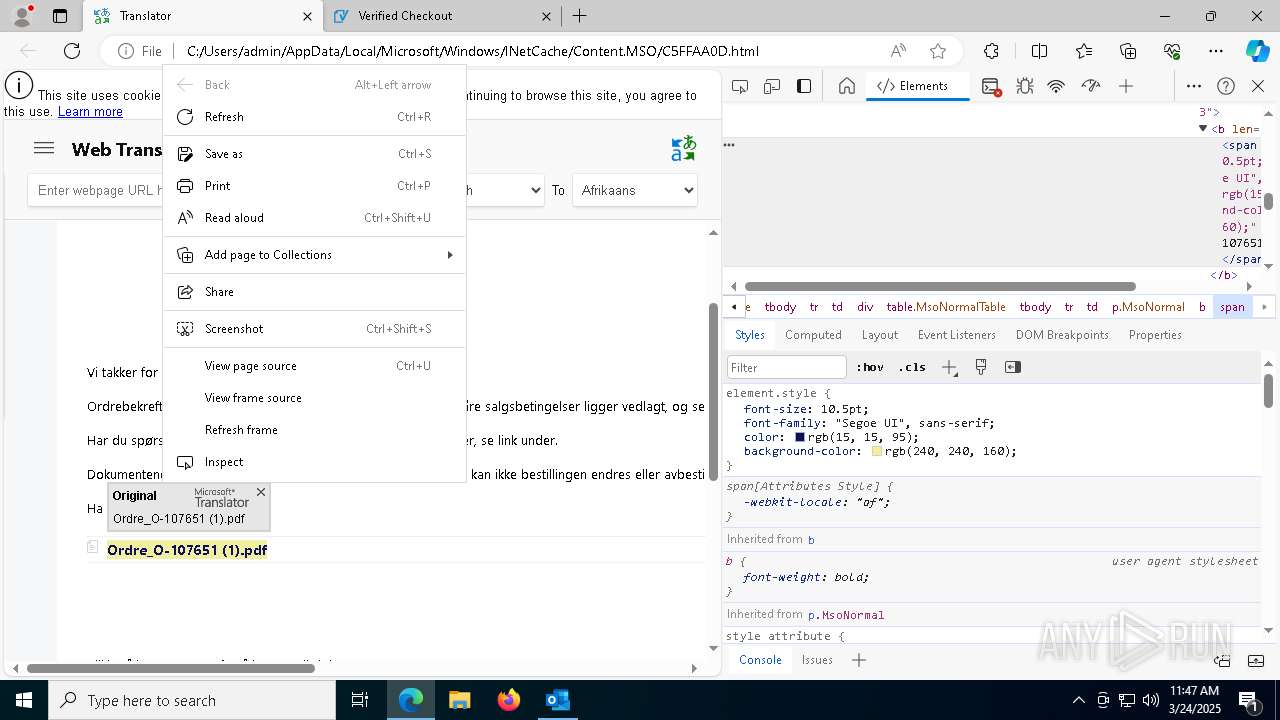Choose Inspect from the context menu

314,462
